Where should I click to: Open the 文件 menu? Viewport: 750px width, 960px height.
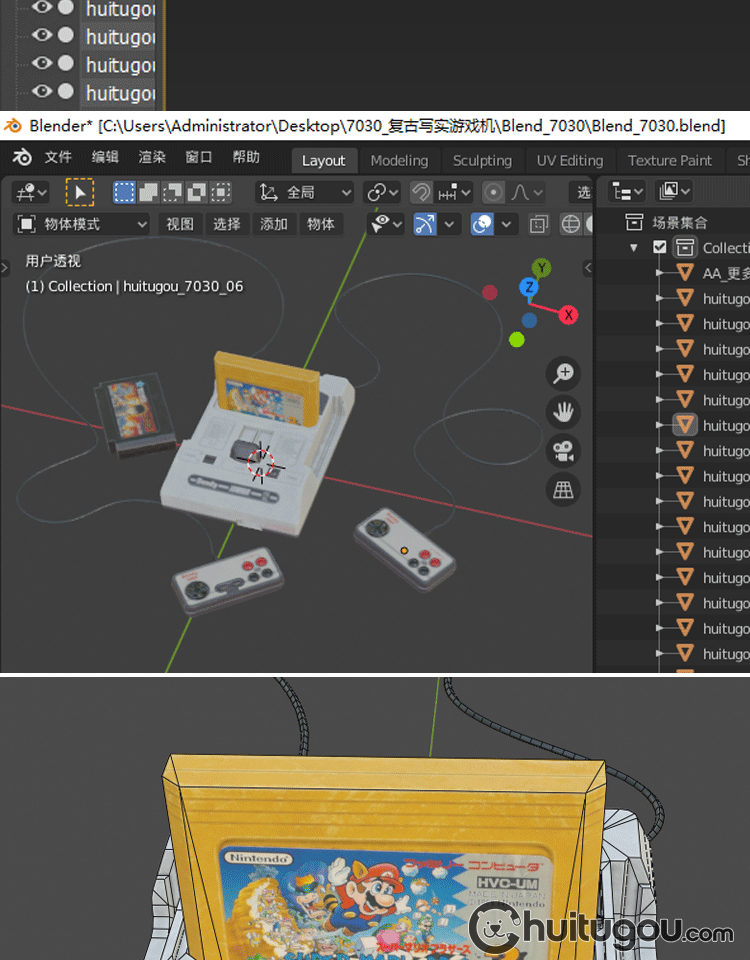coord(58,158)
